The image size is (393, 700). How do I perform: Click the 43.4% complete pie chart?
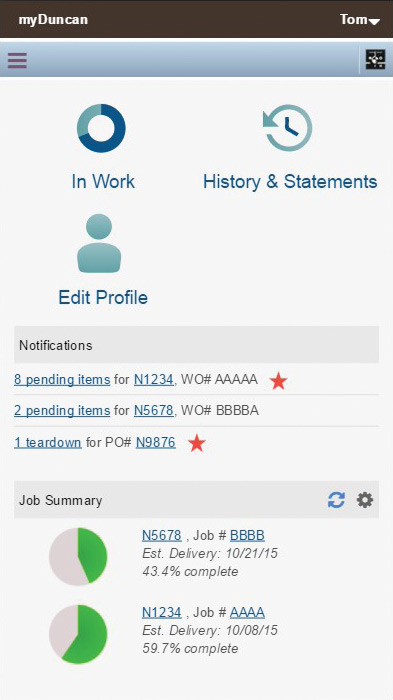click(78, 556)
